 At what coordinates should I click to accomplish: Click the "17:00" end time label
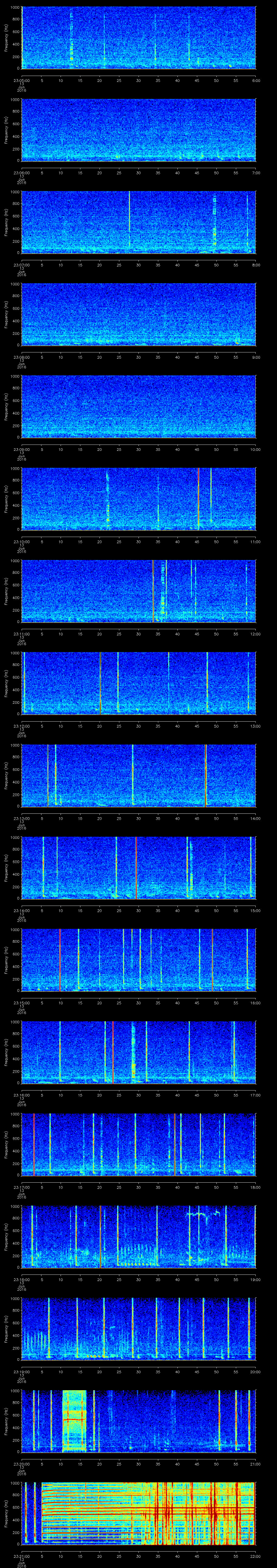point(256,1095)
